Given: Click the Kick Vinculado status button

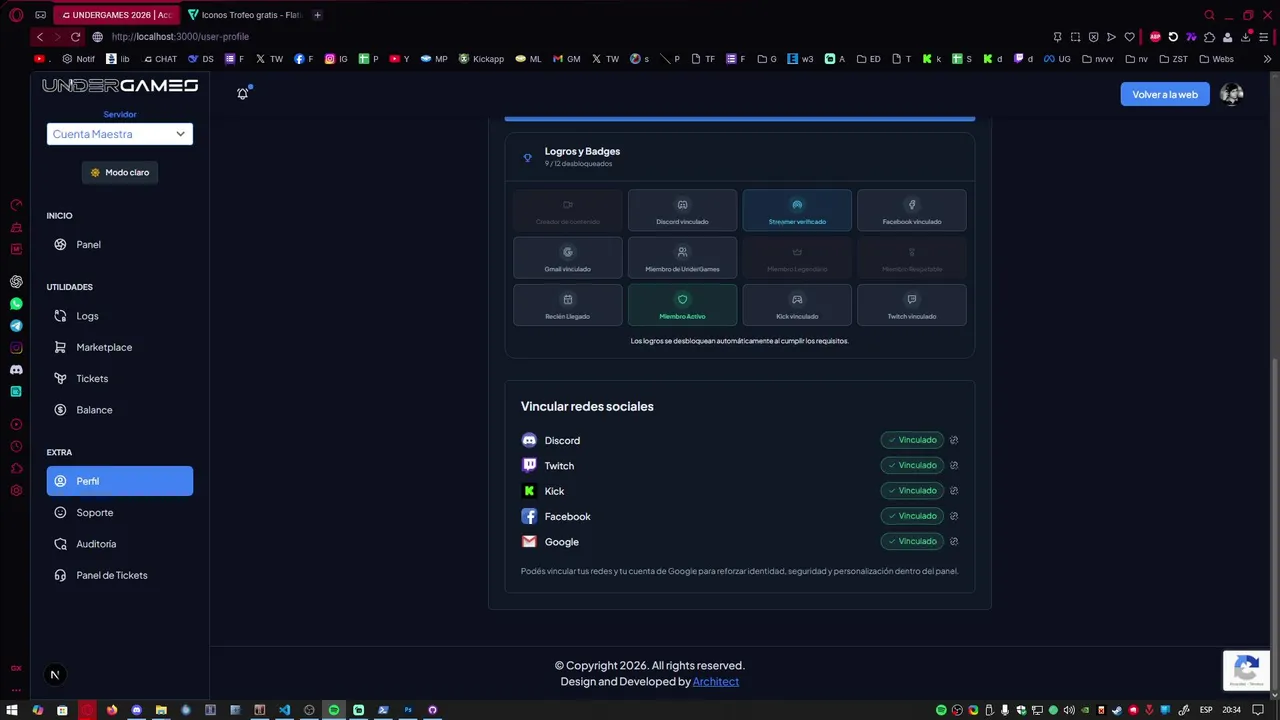Looking at the screenshot, I should [x=912, y=491].
